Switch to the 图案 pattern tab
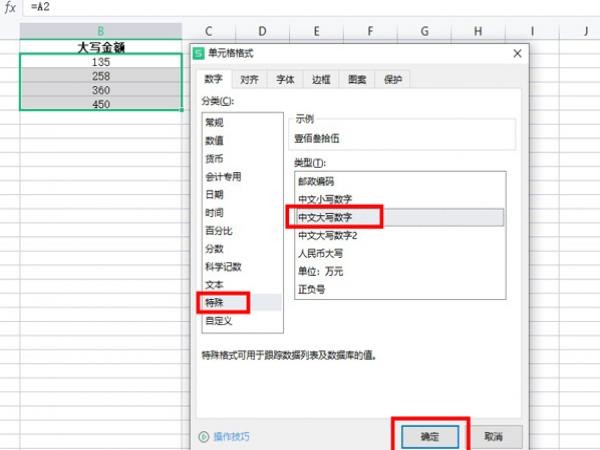Image resolution: width=600 pixels, height=450 pixels. tap(357, 80)
